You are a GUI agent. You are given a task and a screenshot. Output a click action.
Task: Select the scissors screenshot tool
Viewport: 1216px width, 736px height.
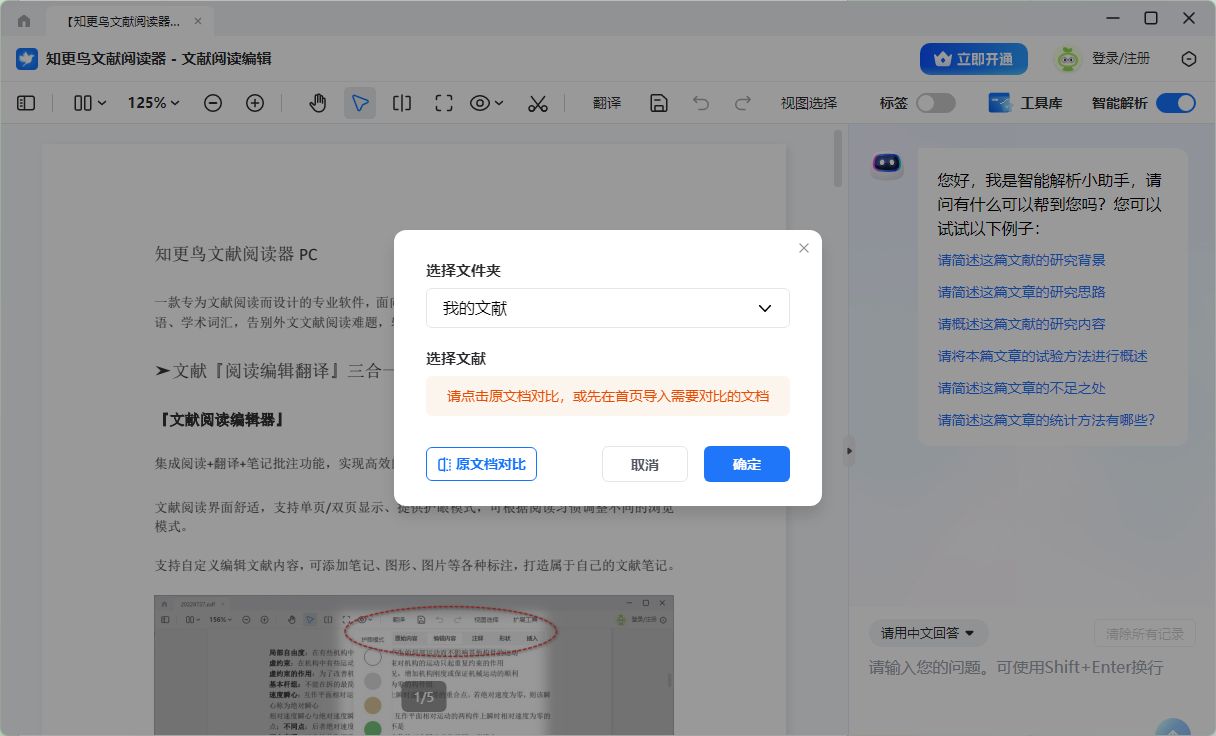click(x=538, y=103)
